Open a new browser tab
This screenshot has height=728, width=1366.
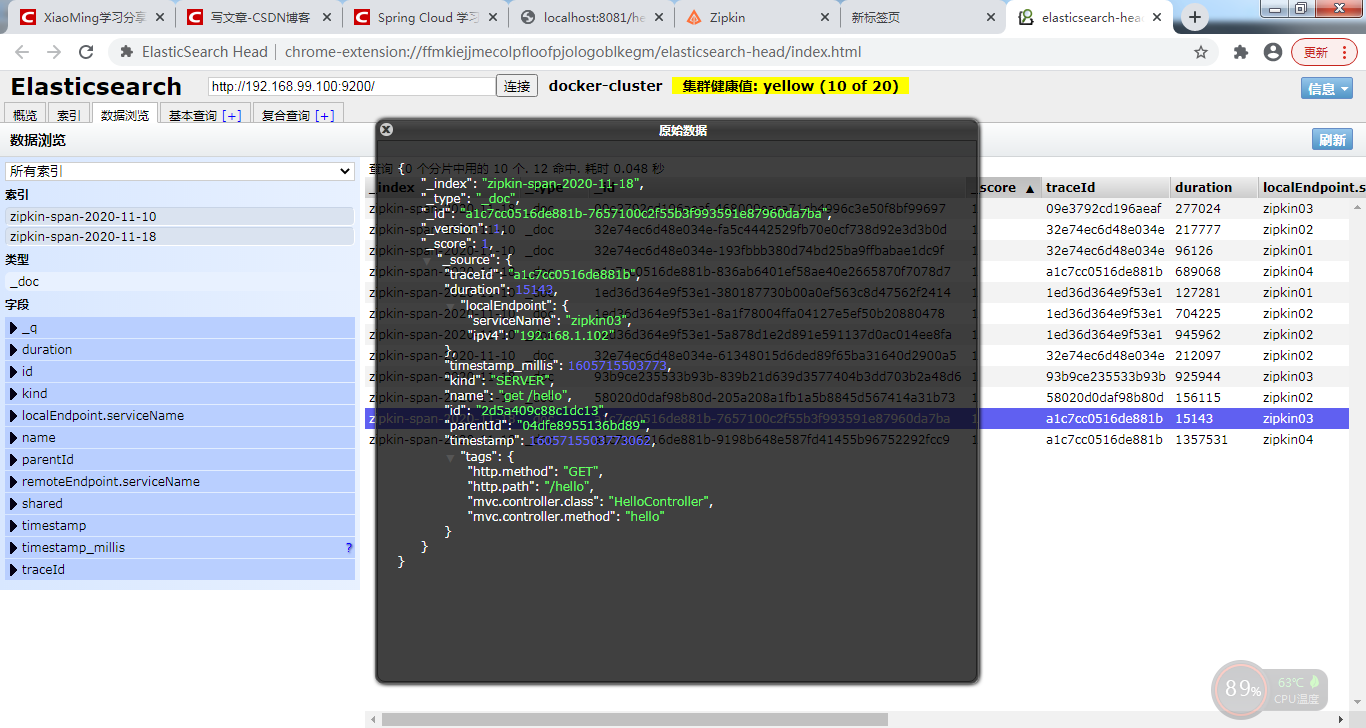coord(1195,17)
